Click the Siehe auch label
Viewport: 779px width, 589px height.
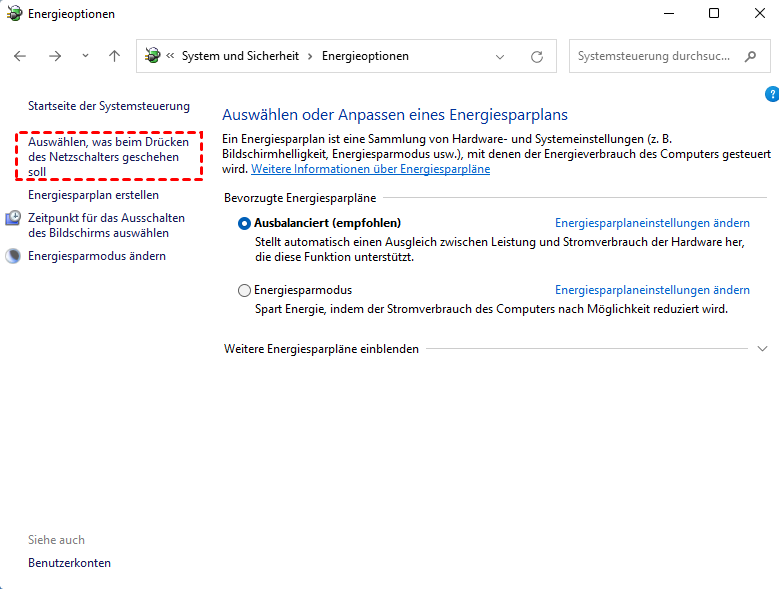pos(56,540)
